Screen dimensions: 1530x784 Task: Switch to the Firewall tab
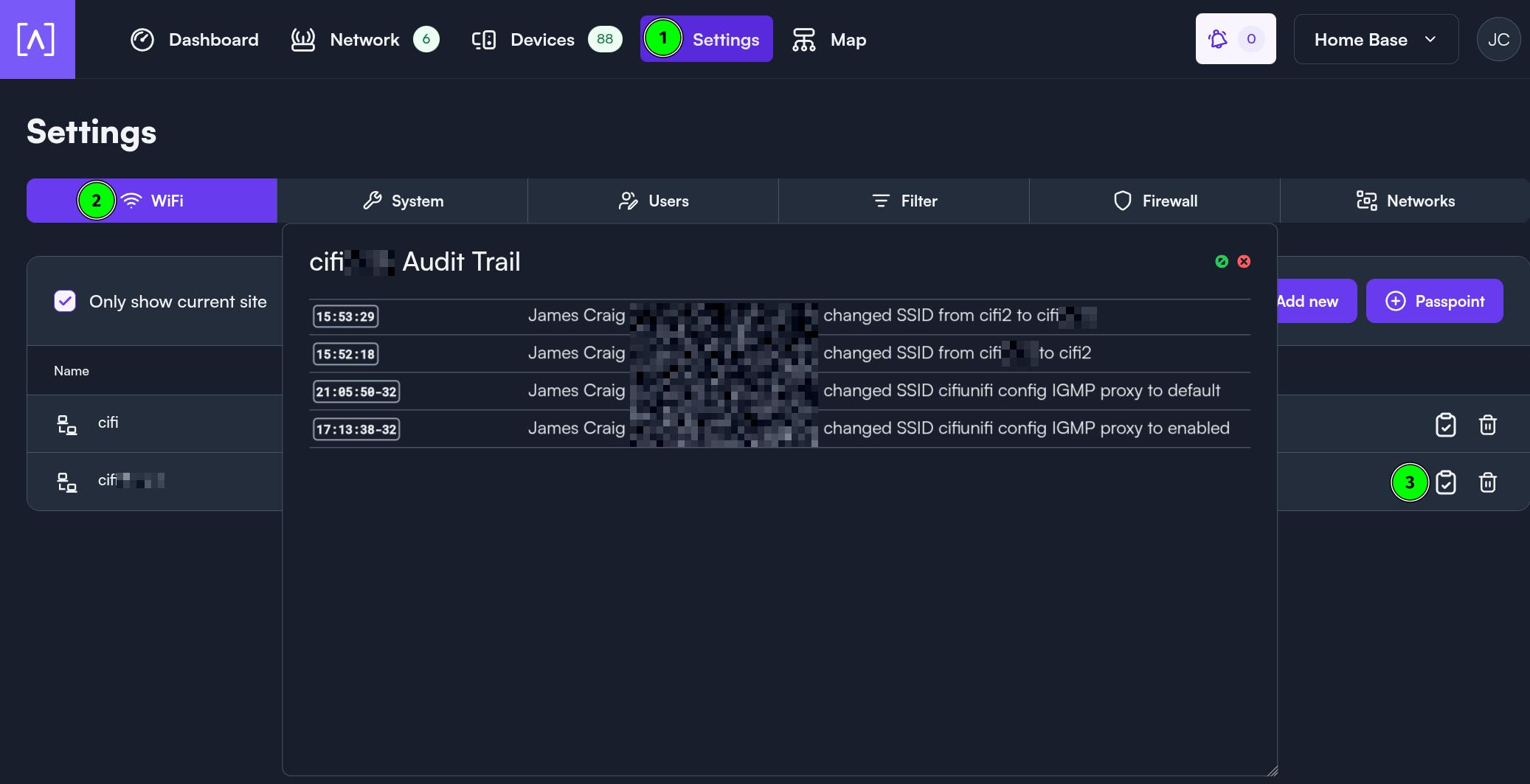click(x=1155, y=201)
